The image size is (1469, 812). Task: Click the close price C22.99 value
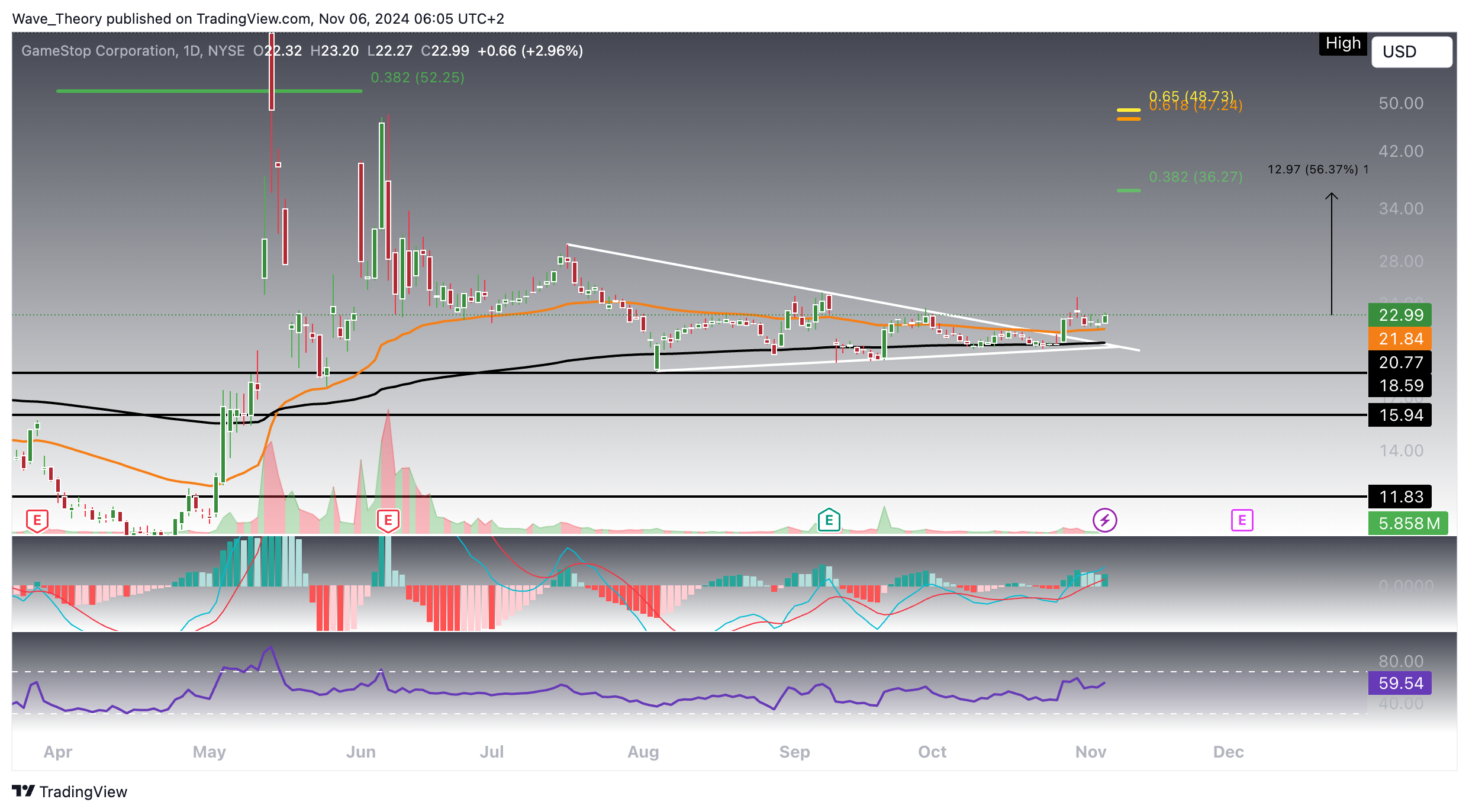click(x=445, y=51)
